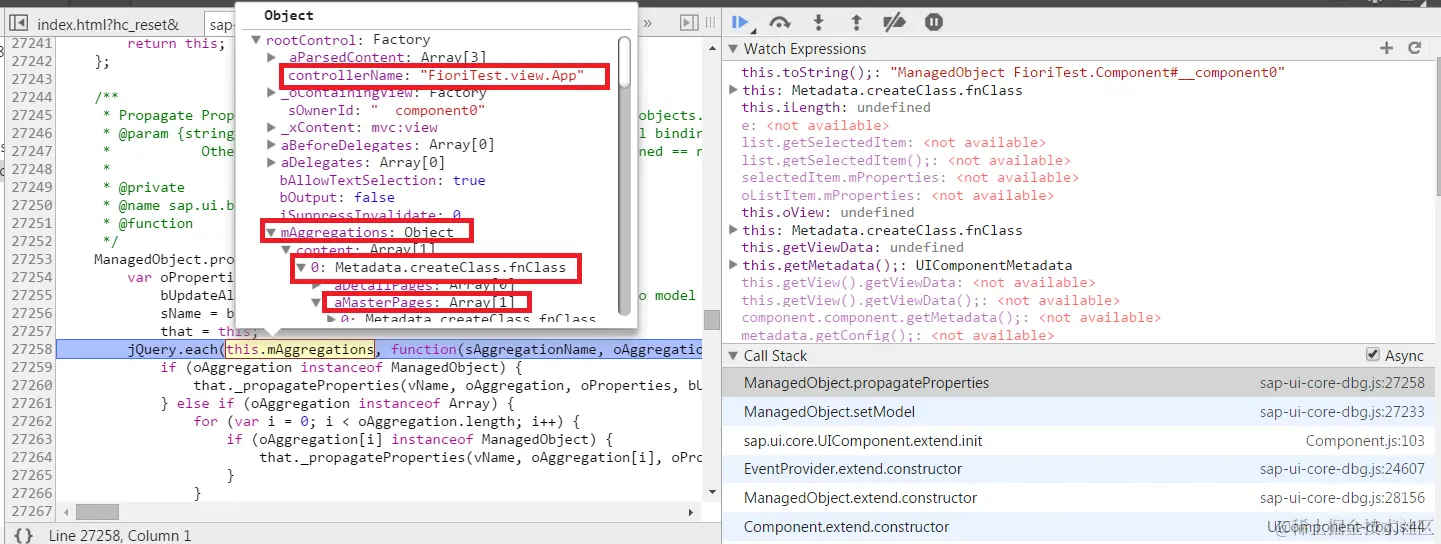
Task: Resume script execution in the debugger
Action: point(741,22)
